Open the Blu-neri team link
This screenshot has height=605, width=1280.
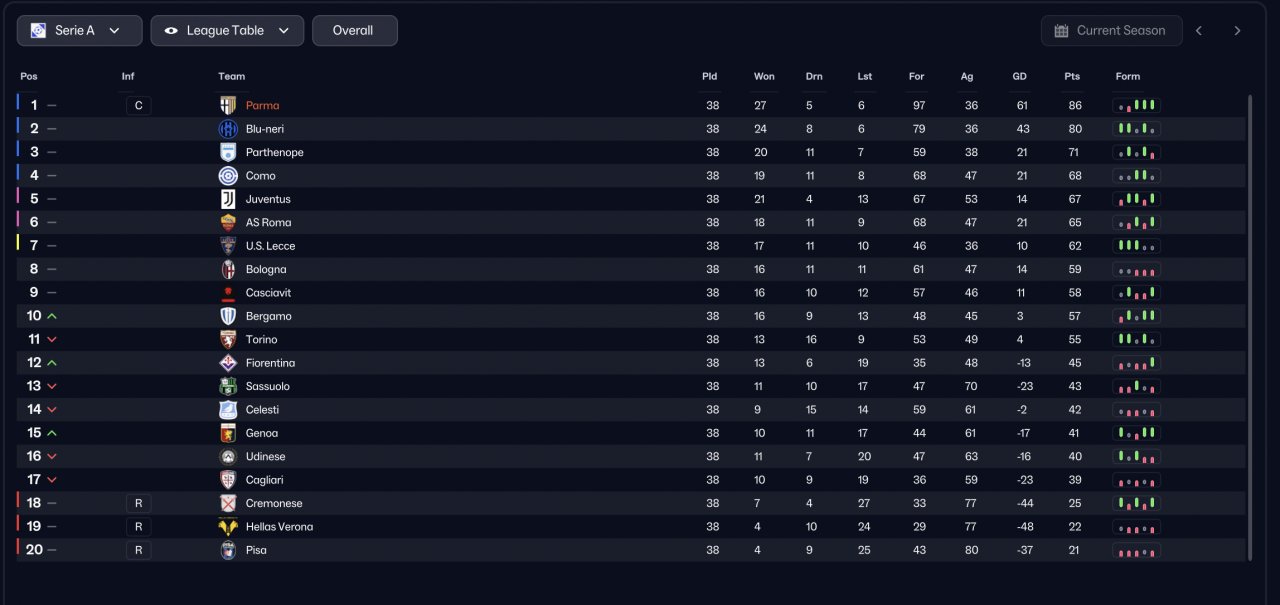(265, 129)
